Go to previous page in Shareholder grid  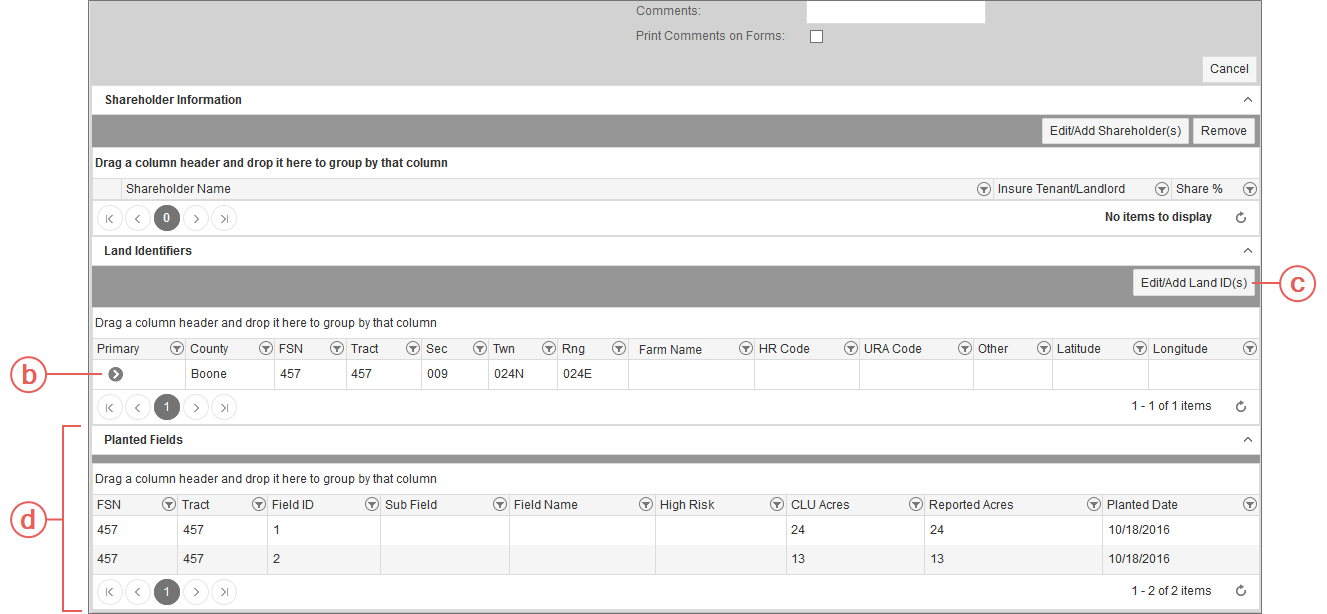[138, 218]
